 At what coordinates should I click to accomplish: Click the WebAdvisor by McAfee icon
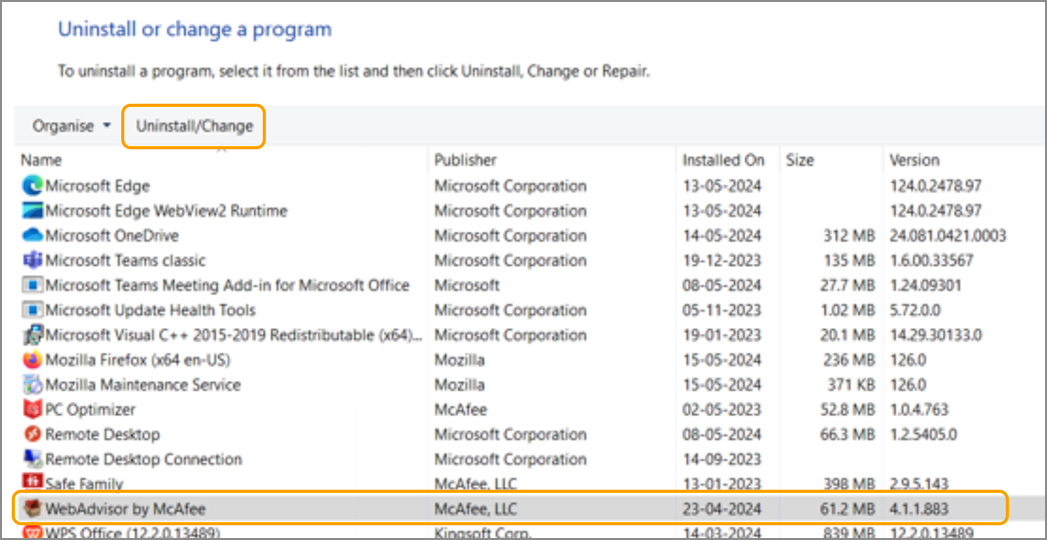(x=32, y=509)
